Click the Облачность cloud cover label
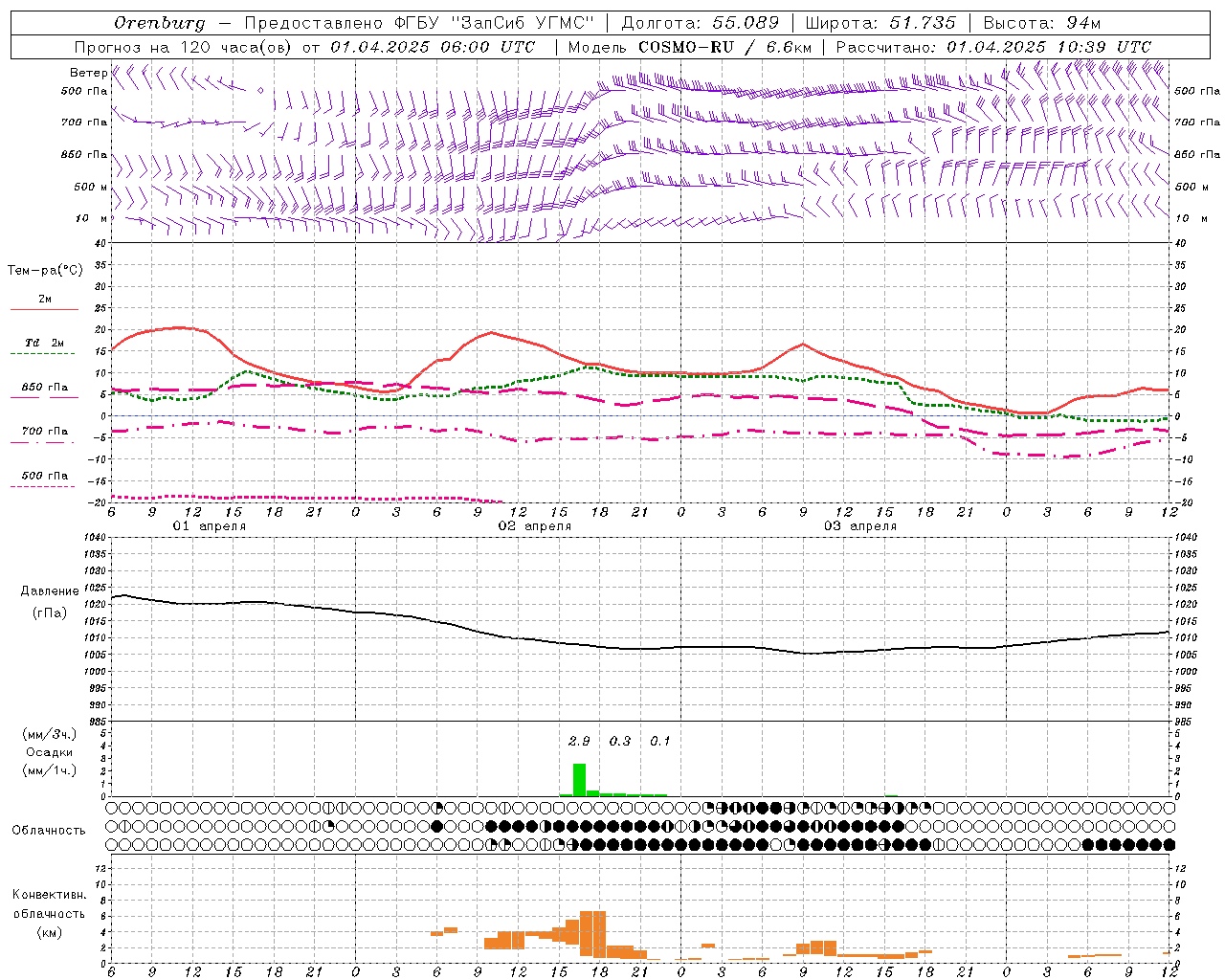Viewport: 1225px width, 980px height. click(49, 830)
